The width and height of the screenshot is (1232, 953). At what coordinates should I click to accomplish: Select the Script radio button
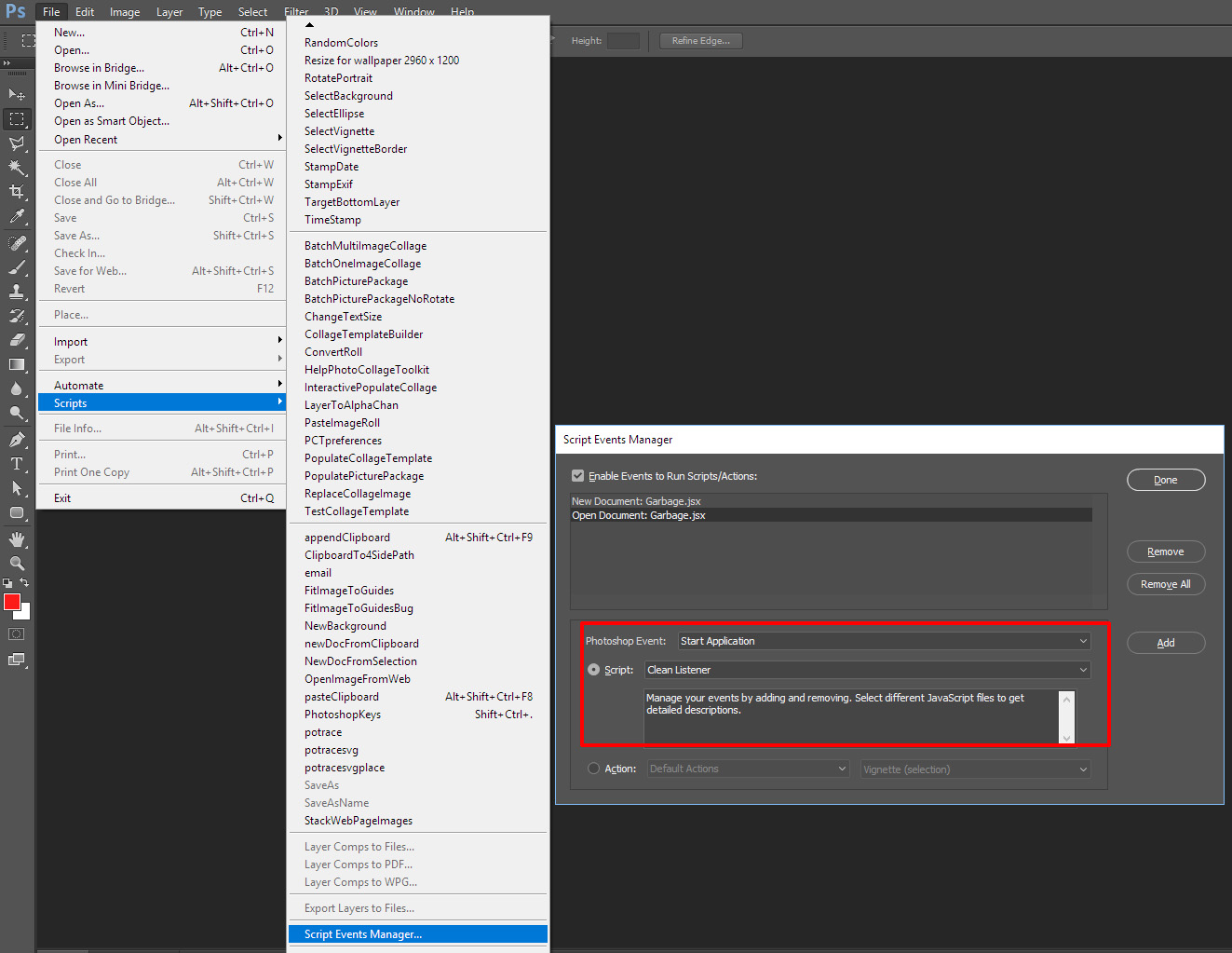click(593, 669)
